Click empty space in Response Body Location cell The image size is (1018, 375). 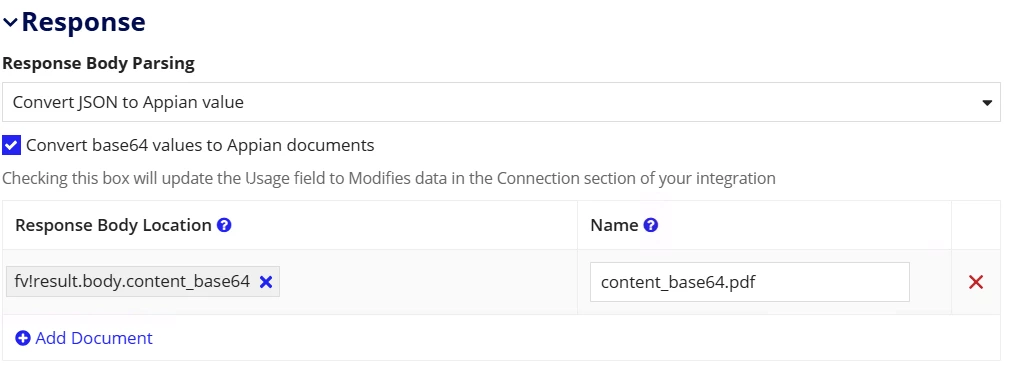tap(427, 282)
